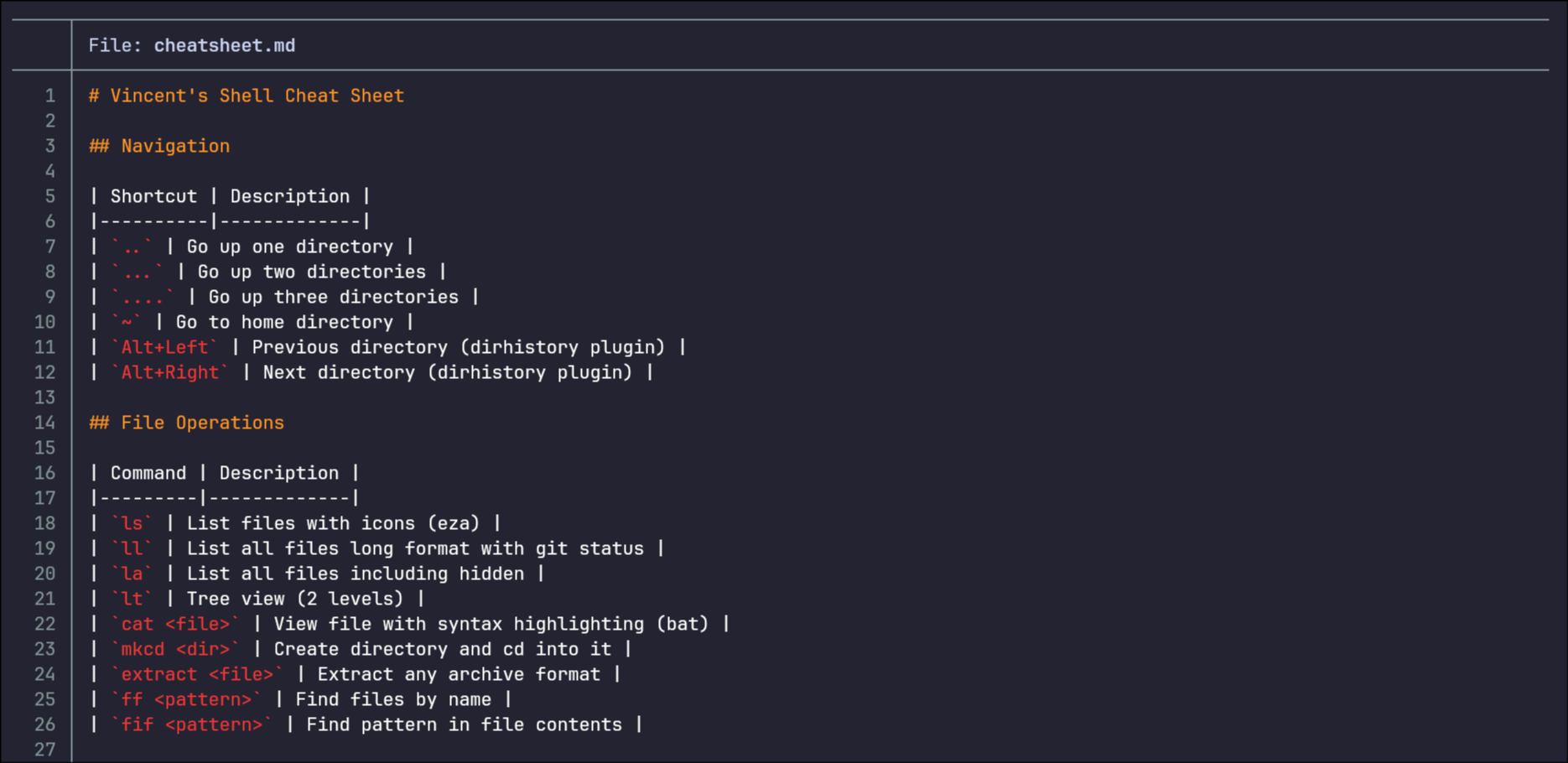Click the Vincent's Shell Cheat Sheet heading

247,96
